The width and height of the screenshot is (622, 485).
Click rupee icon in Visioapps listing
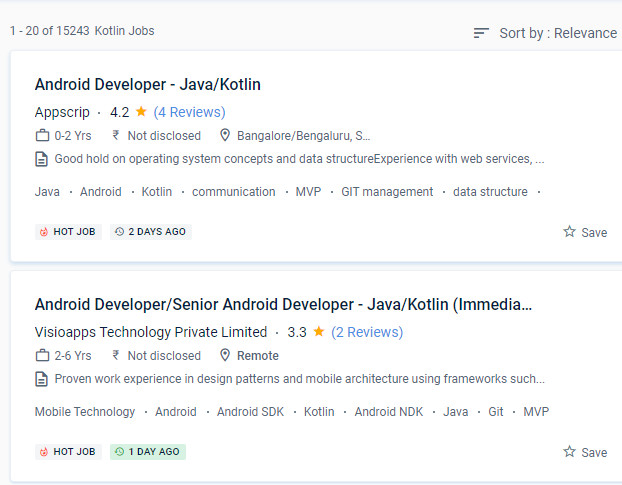coord(116,356)
